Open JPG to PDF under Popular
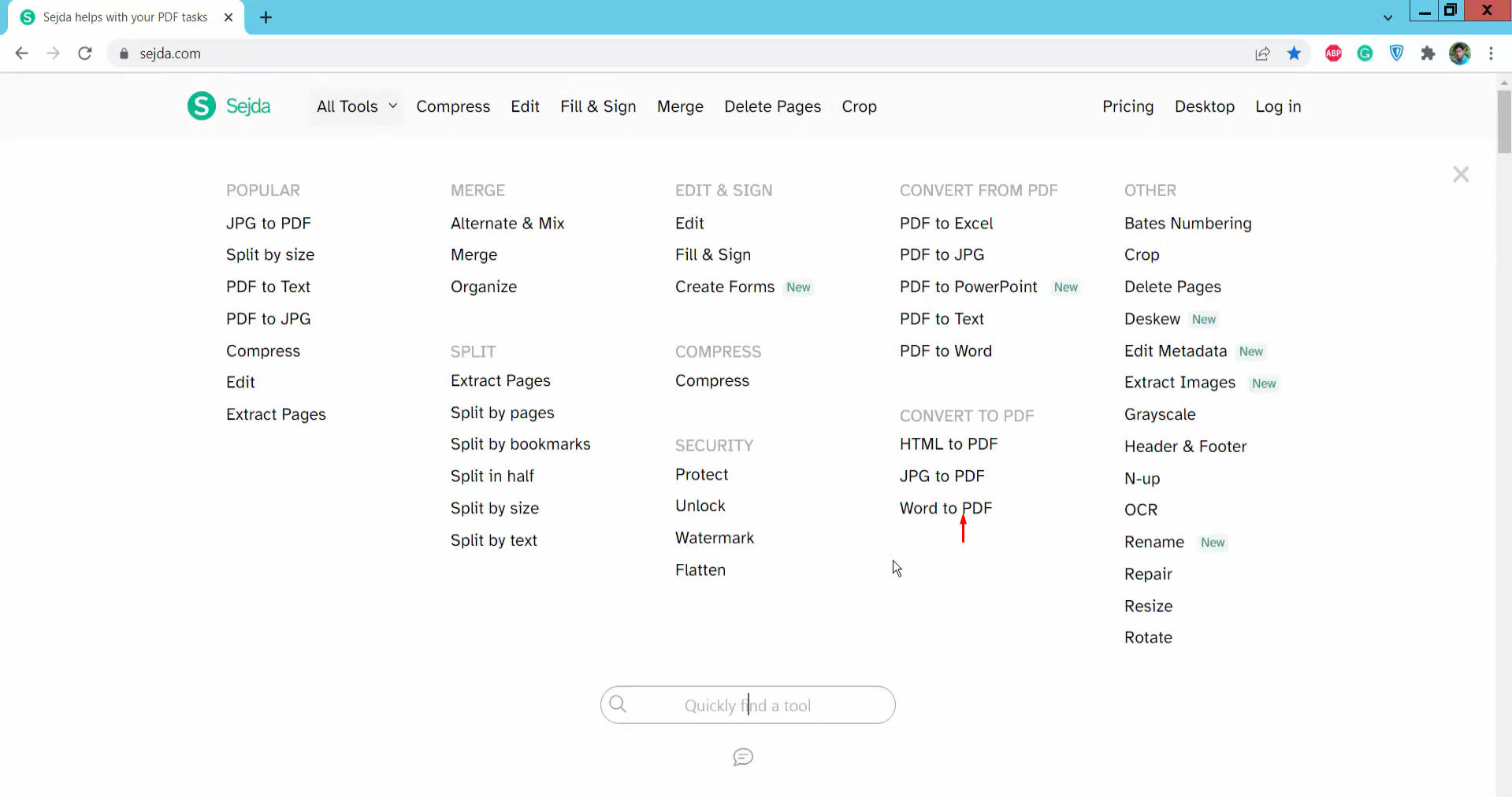This screenshot has height=797, width=1512. [268, 224]
